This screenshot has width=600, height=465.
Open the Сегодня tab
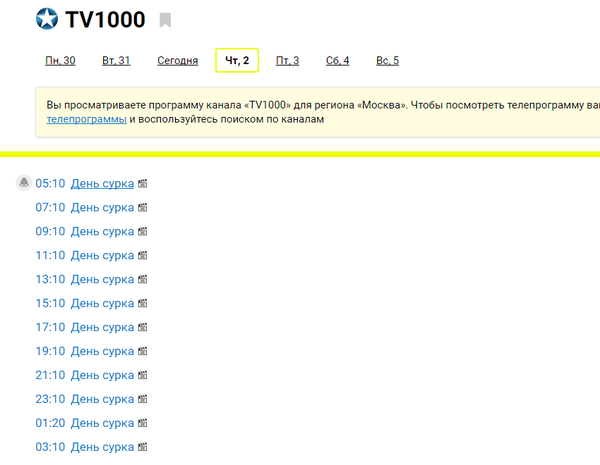click(177, 61)
